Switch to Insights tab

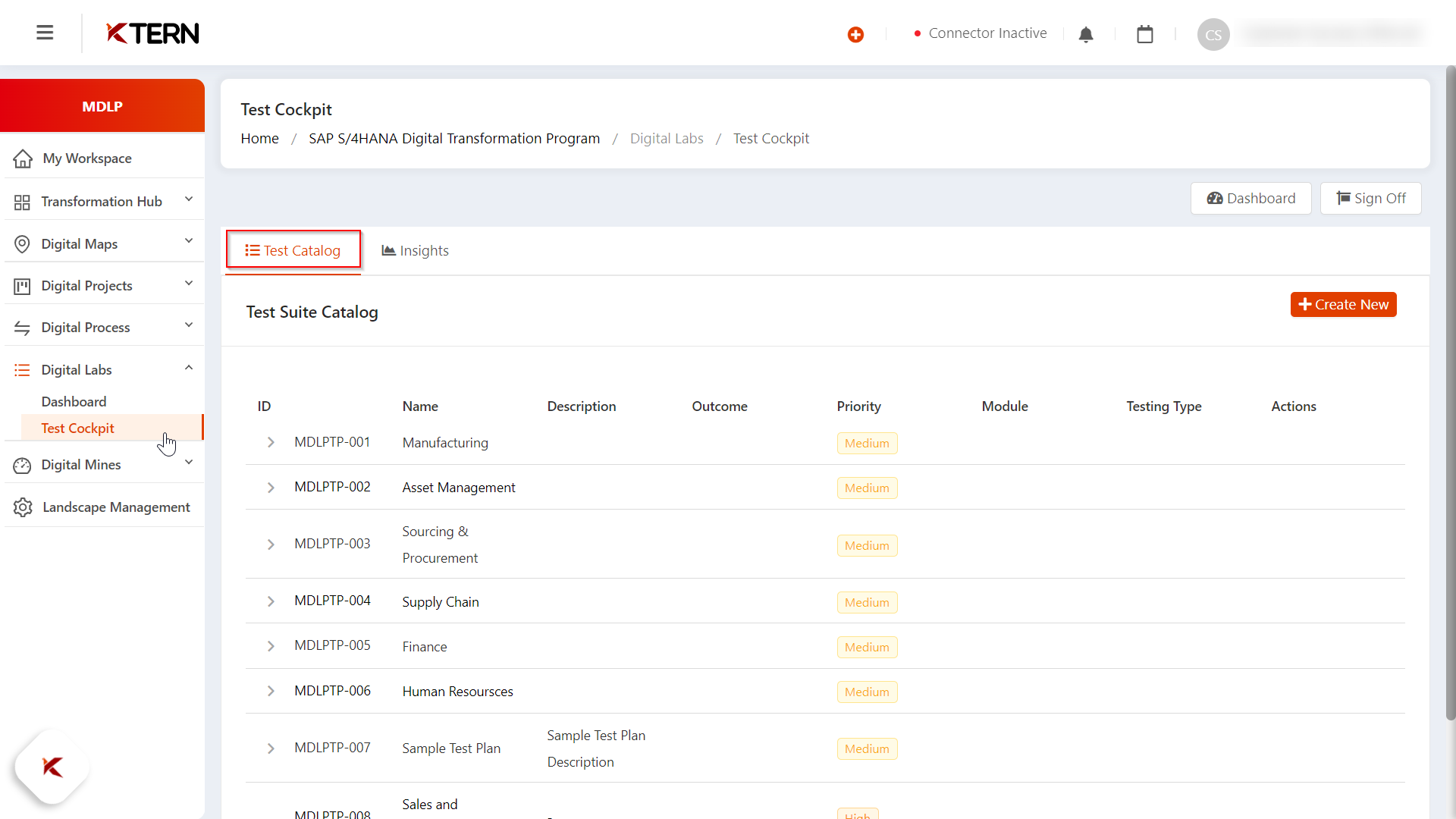point(415,250)
